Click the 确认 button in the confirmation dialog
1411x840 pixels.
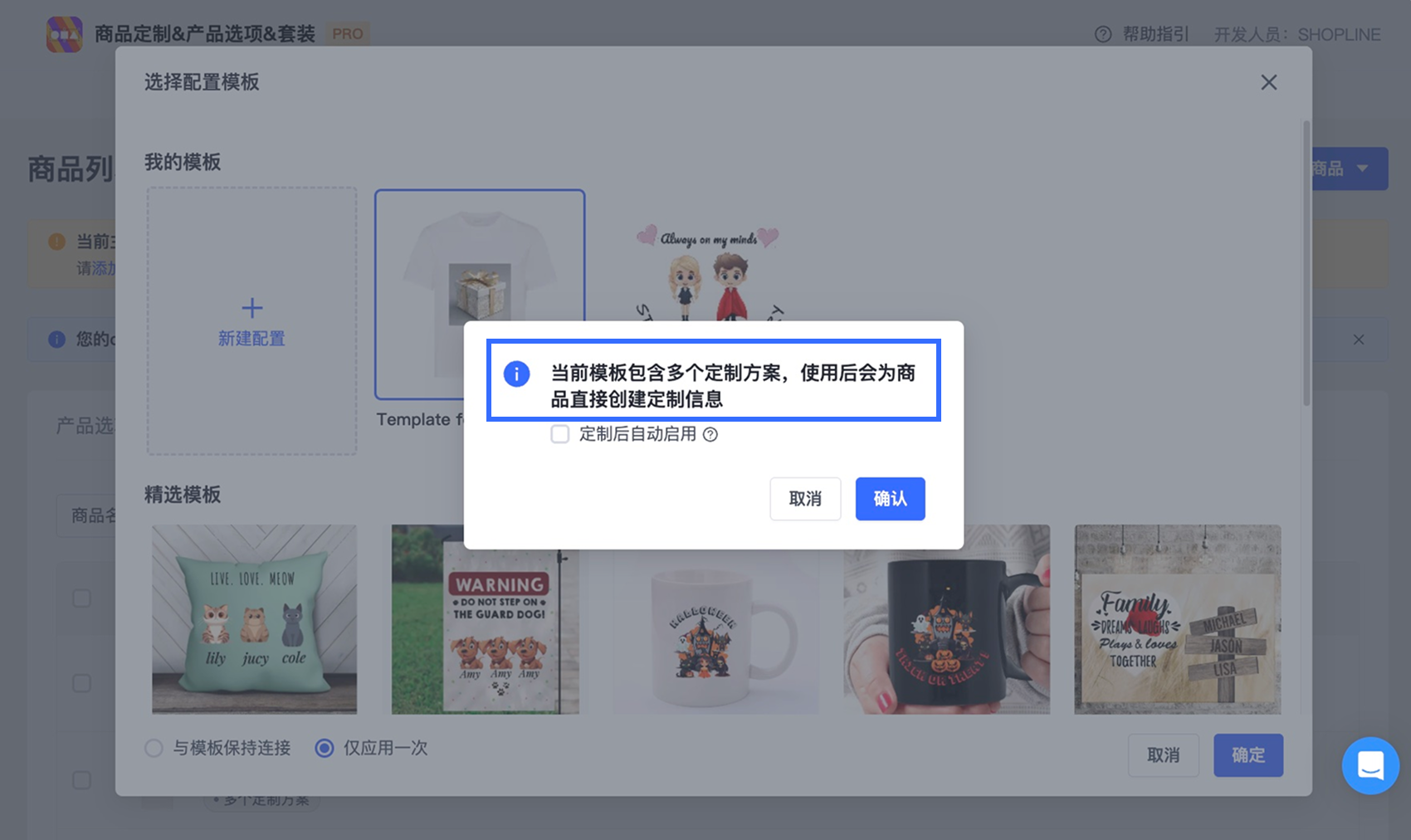click(x=890, y=499)
